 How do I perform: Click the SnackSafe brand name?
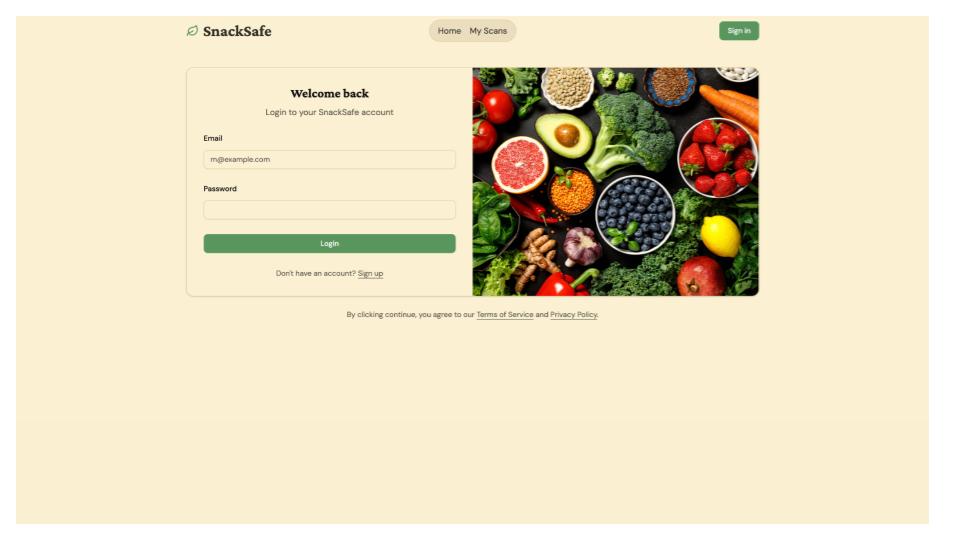click(x=237, y=31)
